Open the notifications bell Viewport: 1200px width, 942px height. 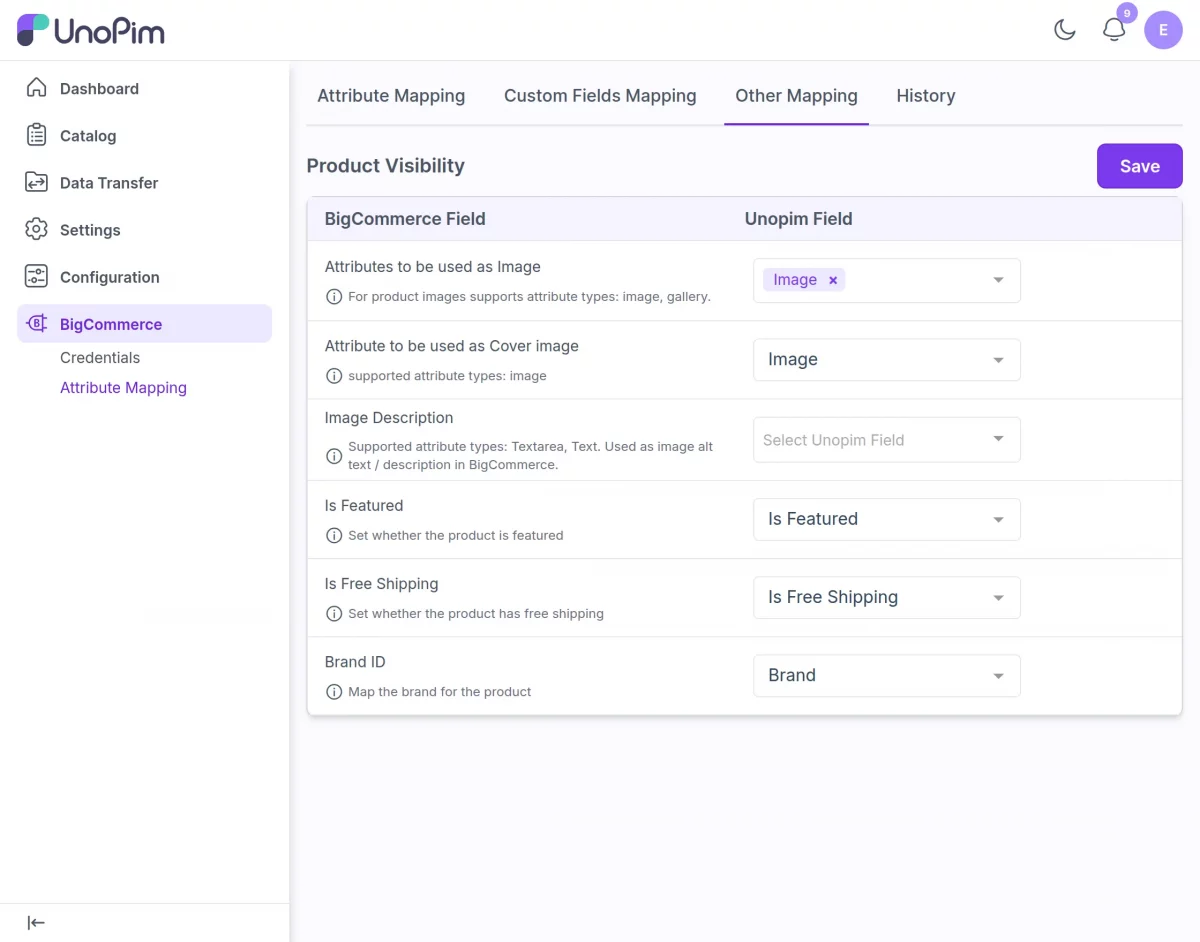1113,30
